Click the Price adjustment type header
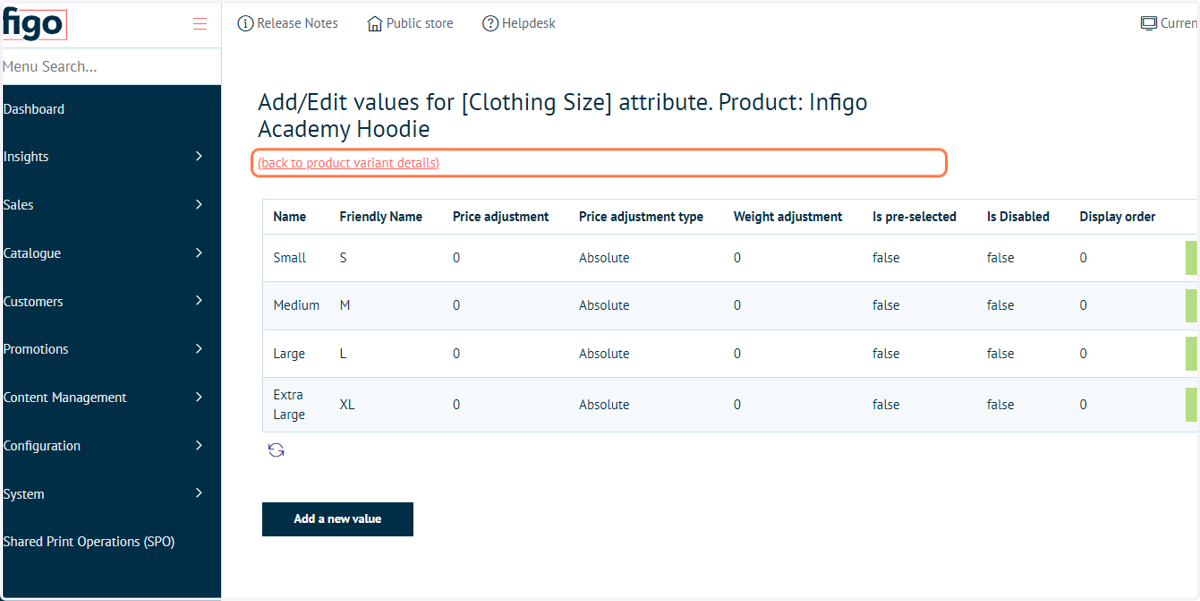The height and width of the screenshot is (601, 1200). tap(641, 216)
